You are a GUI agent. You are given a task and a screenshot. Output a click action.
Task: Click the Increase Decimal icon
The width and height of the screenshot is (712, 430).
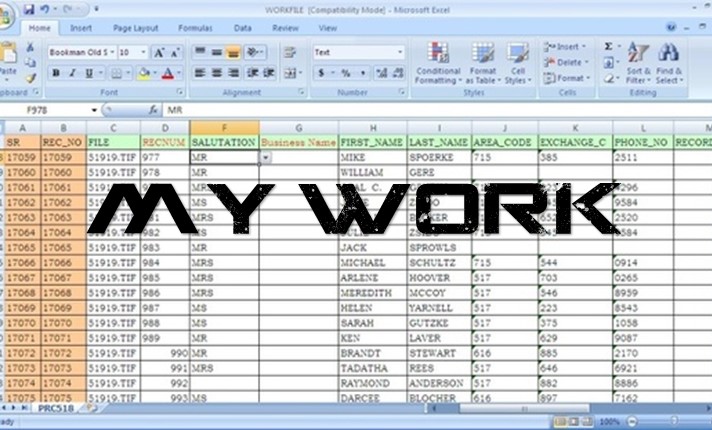(381, 73)
